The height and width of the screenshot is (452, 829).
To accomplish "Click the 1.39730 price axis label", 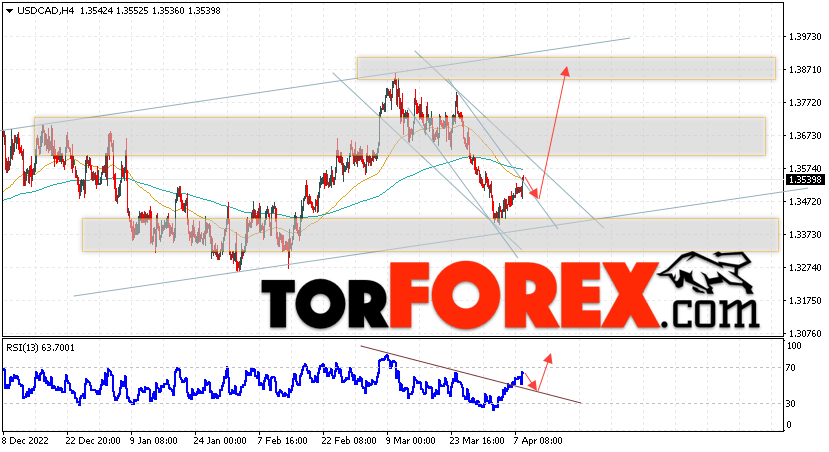I will [x=805, y=37].
